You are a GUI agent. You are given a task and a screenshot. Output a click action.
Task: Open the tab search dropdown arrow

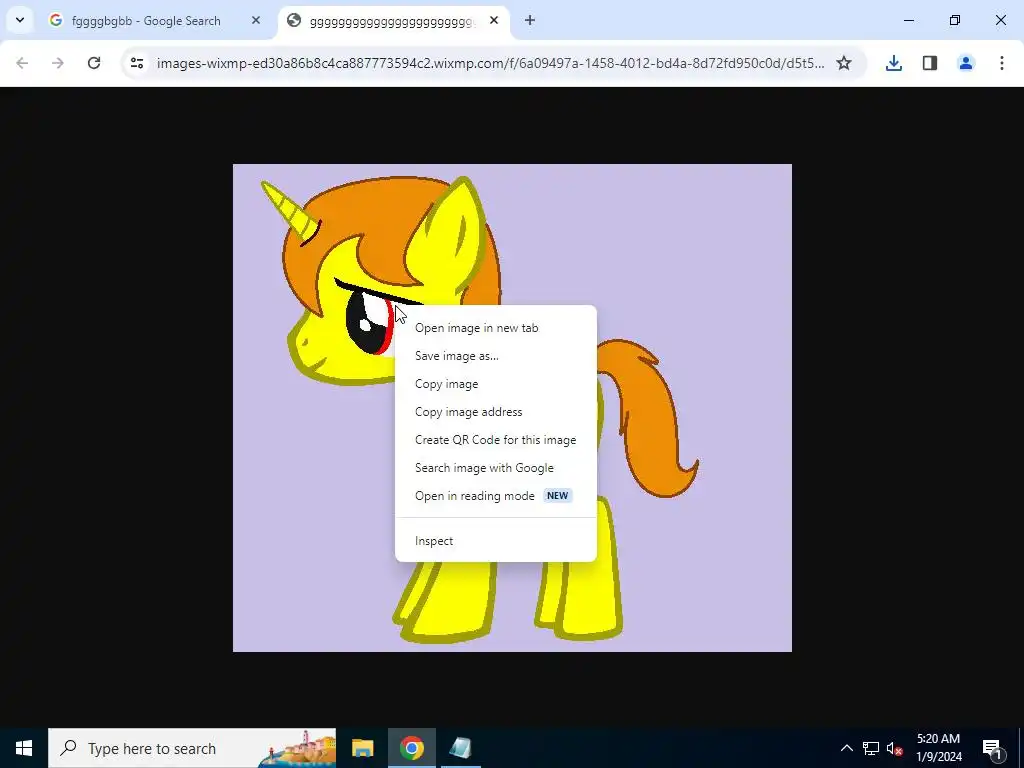click(20, 20)
